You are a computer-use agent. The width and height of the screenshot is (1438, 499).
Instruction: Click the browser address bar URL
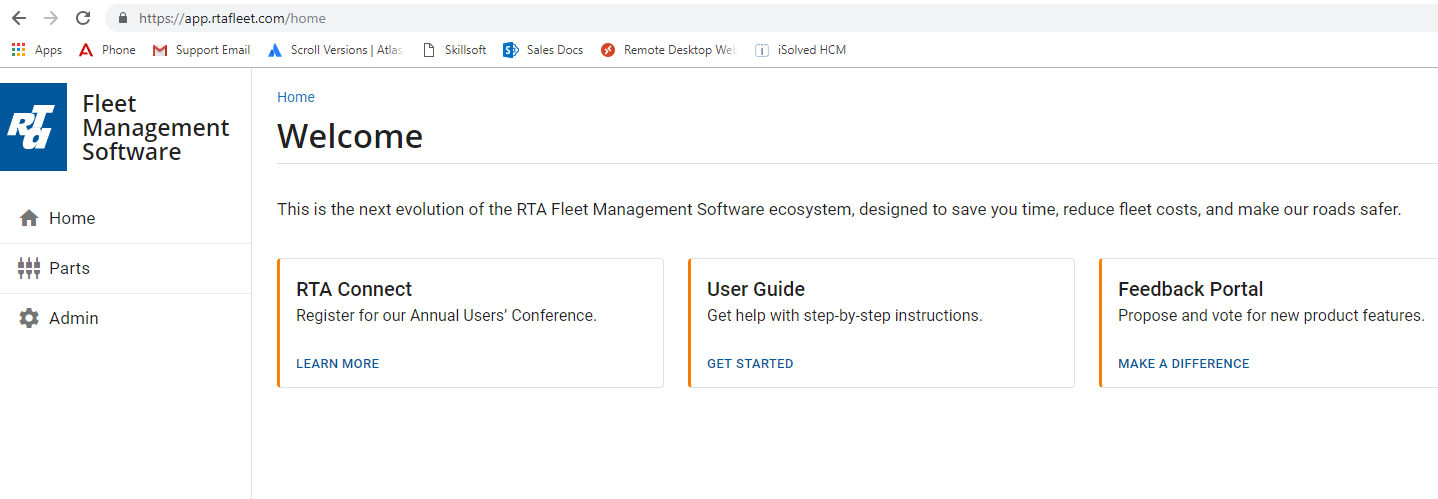click(232, 18)
